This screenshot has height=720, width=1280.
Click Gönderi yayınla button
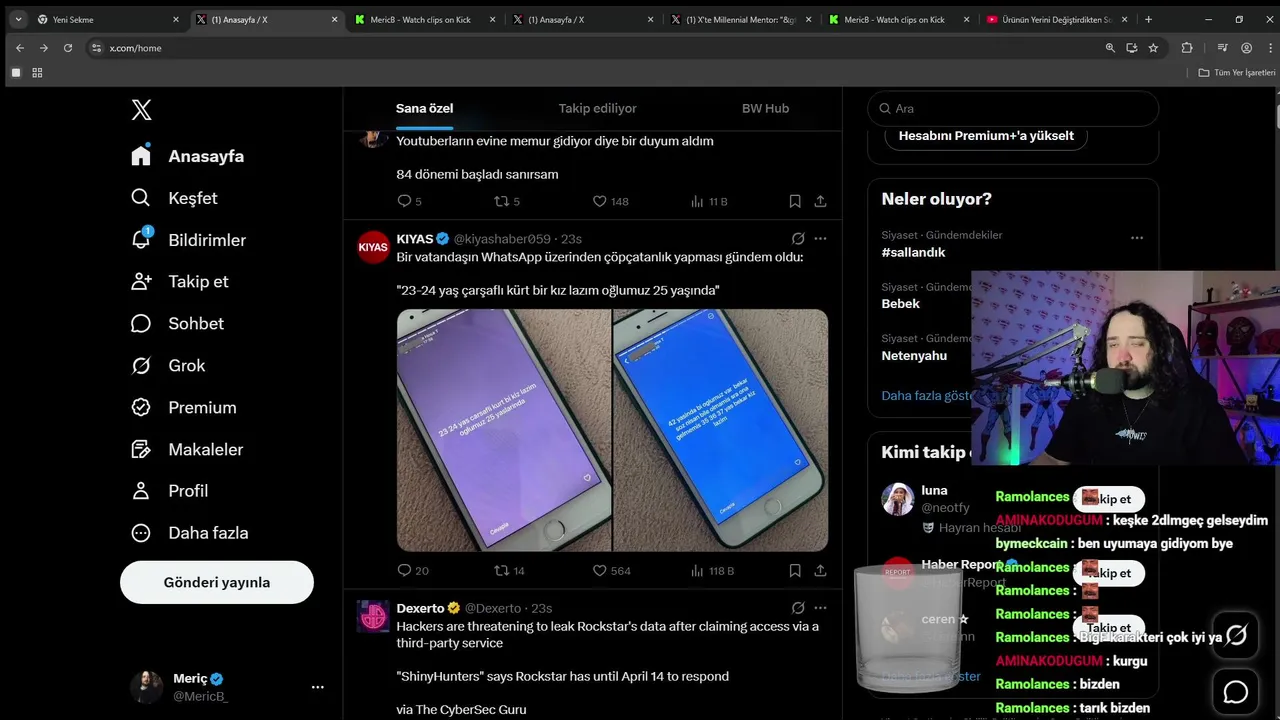pyautogui.click(x=217, y=582)
